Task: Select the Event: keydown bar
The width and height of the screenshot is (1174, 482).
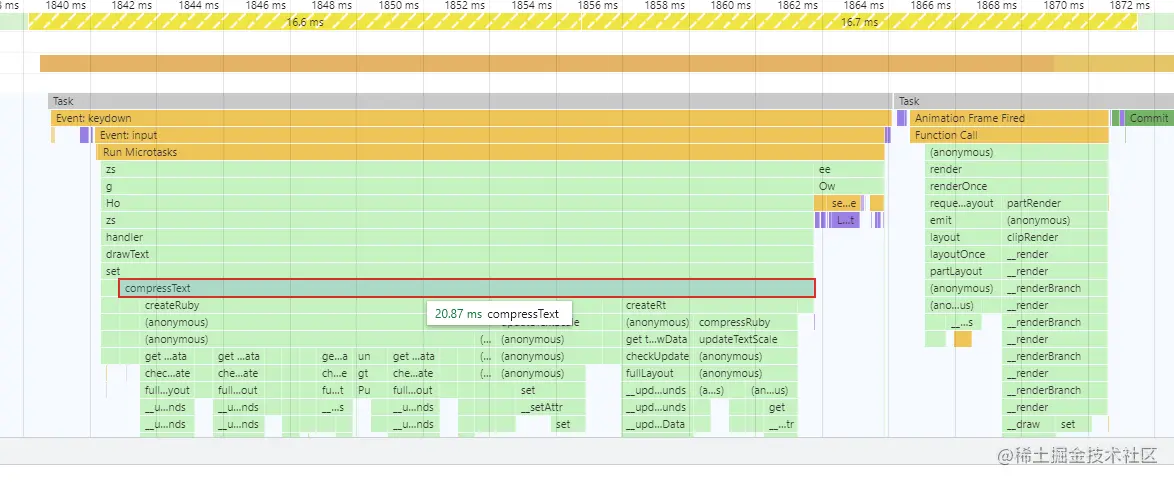Action: (x=471, y=118)
